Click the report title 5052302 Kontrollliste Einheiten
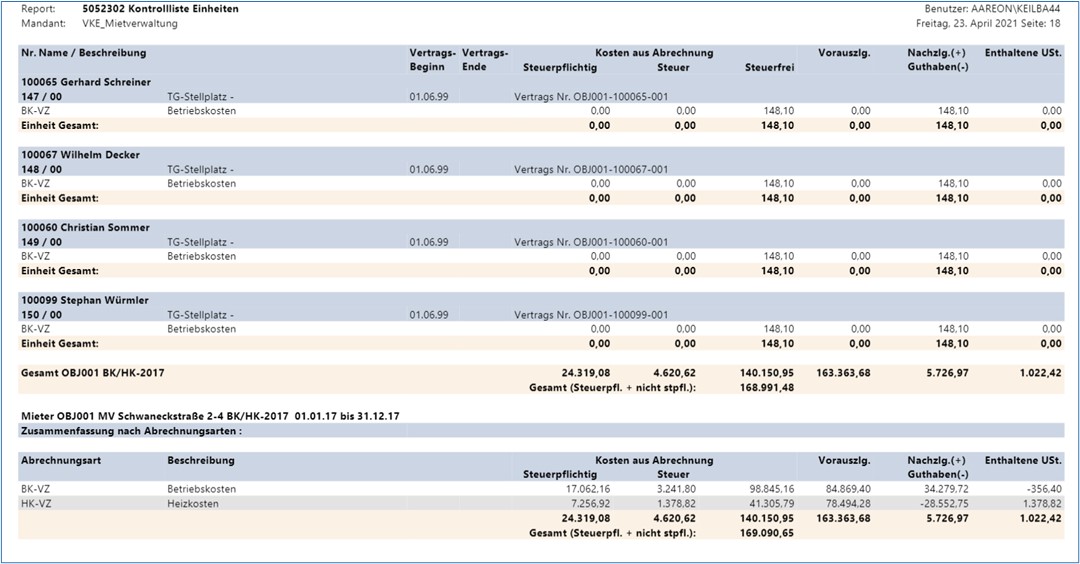This screenshot has width=1080, height=564. coord(160,9)
